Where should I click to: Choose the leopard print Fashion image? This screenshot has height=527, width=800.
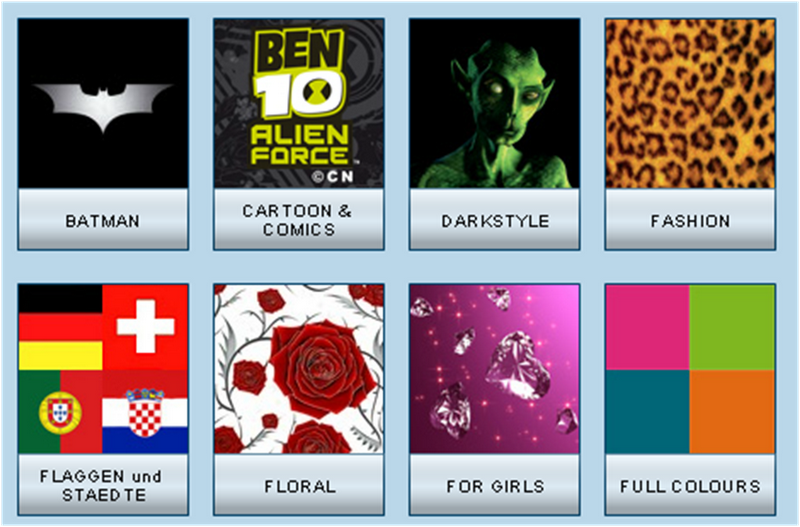pos(690,104)
